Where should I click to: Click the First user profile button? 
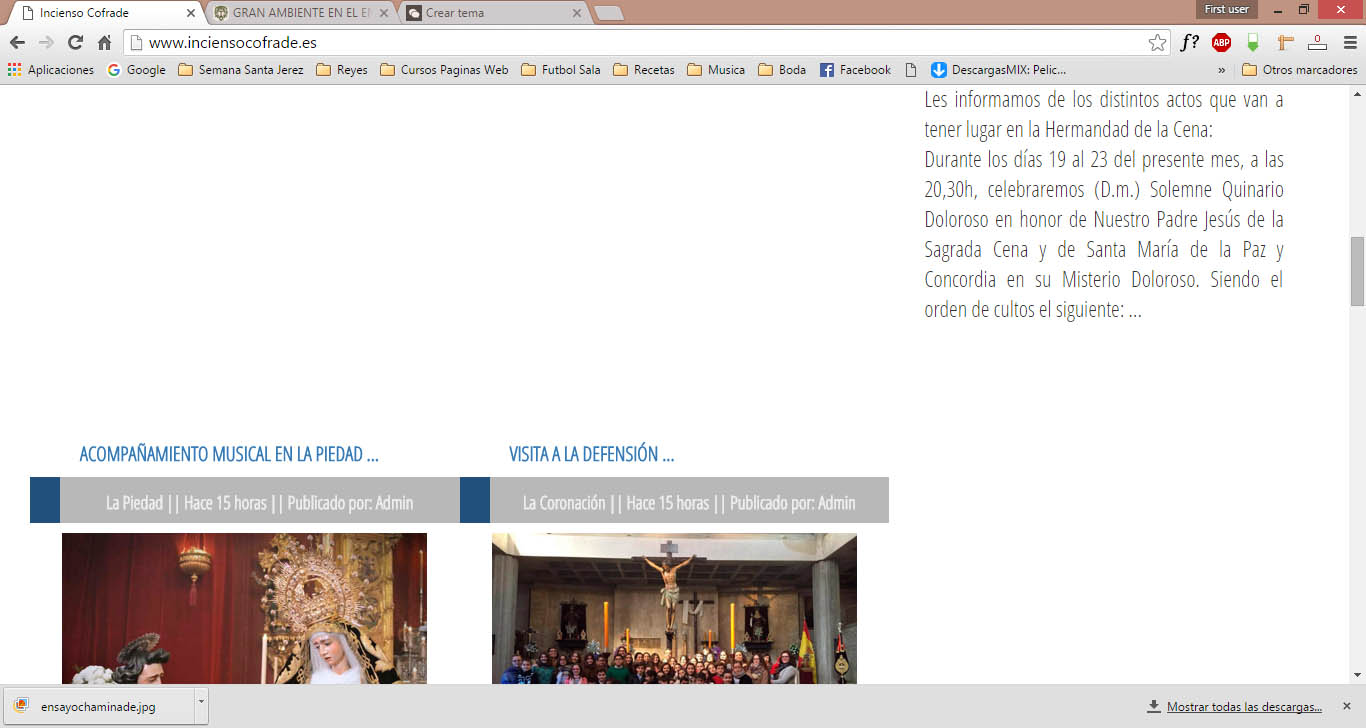[1226, 9]
